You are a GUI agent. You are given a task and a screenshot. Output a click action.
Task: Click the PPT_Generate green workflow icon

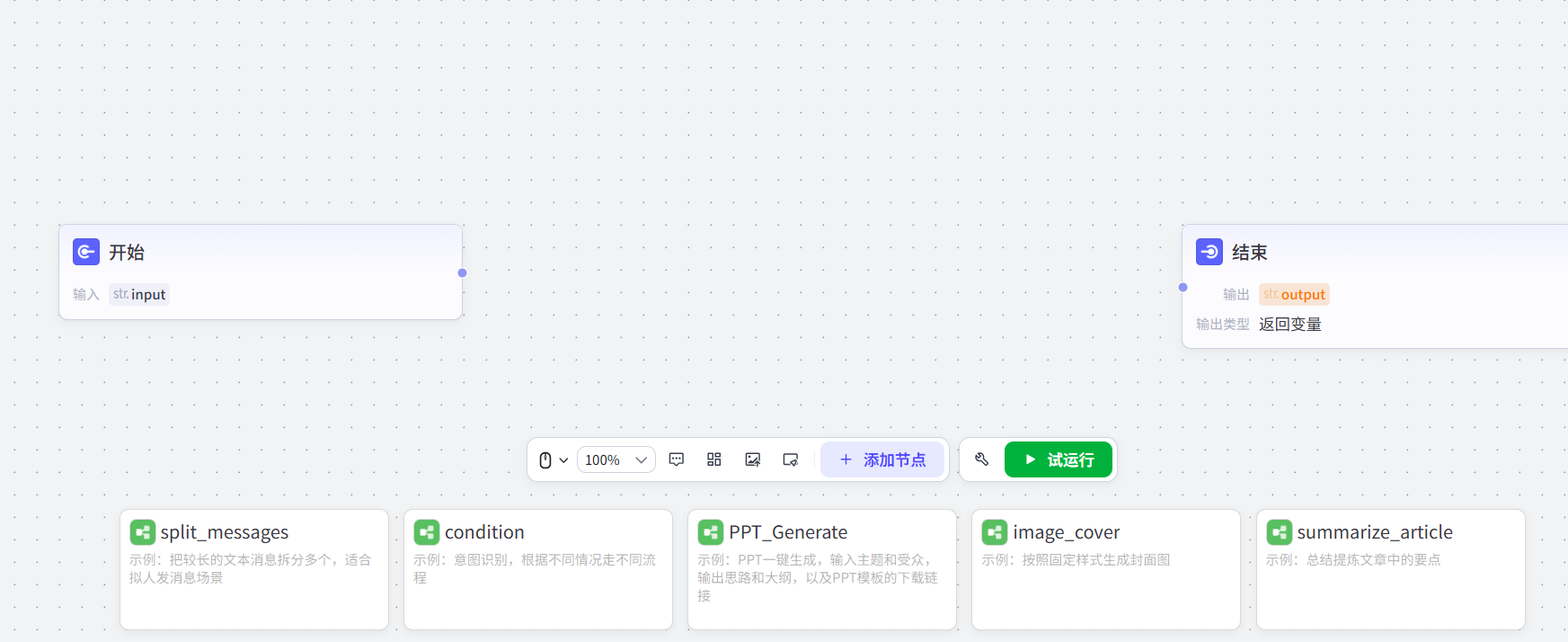711,532
